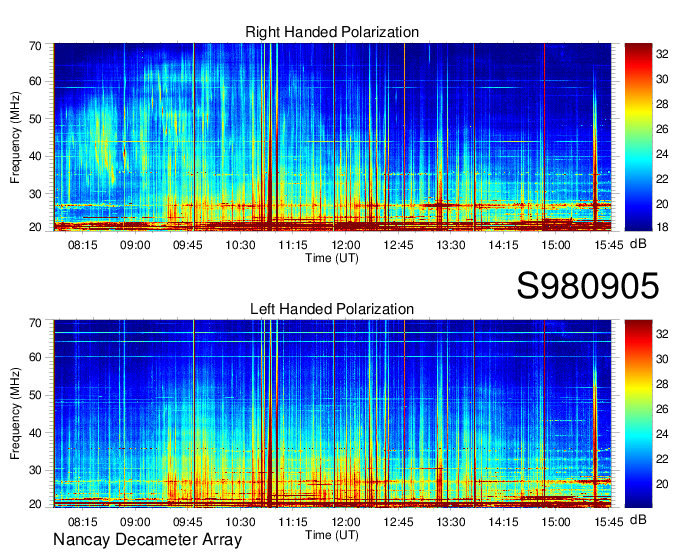
Task: Click the "60" frequency tick of the upper plot
Action: click(35, 81)
